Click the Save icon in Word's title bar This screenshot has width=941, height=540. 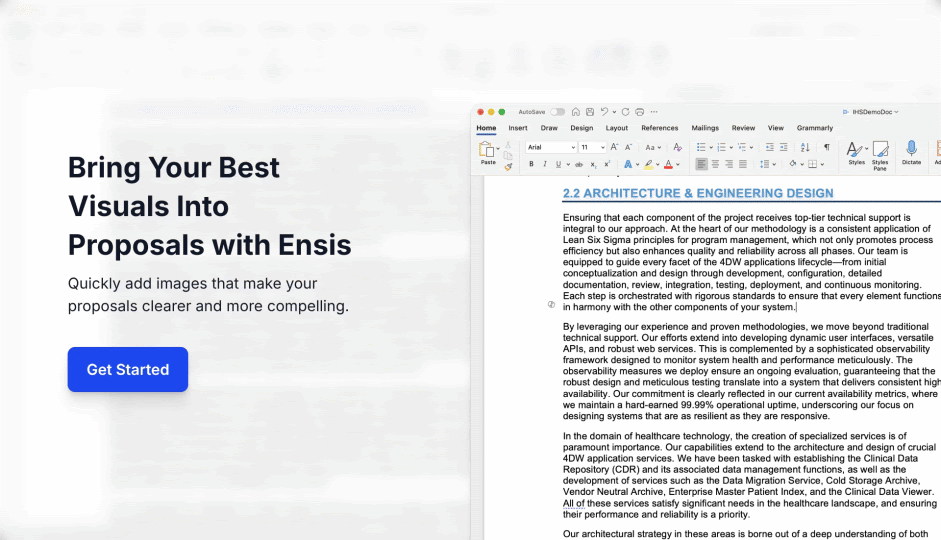coord(590,112)
